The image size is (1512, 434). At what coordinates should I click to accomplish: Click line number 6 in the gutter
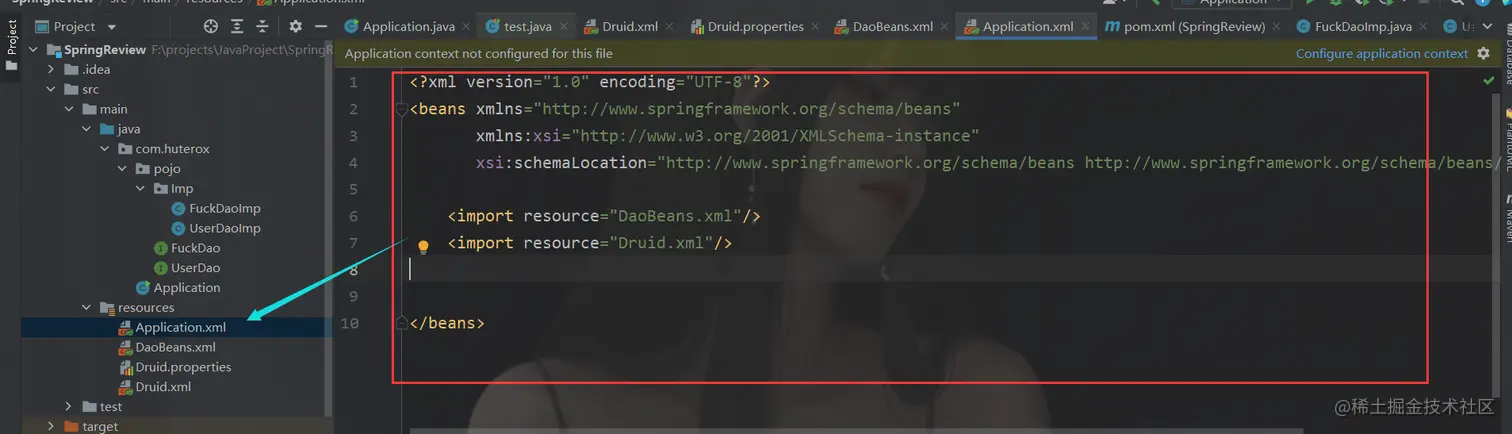coord(353,216)
